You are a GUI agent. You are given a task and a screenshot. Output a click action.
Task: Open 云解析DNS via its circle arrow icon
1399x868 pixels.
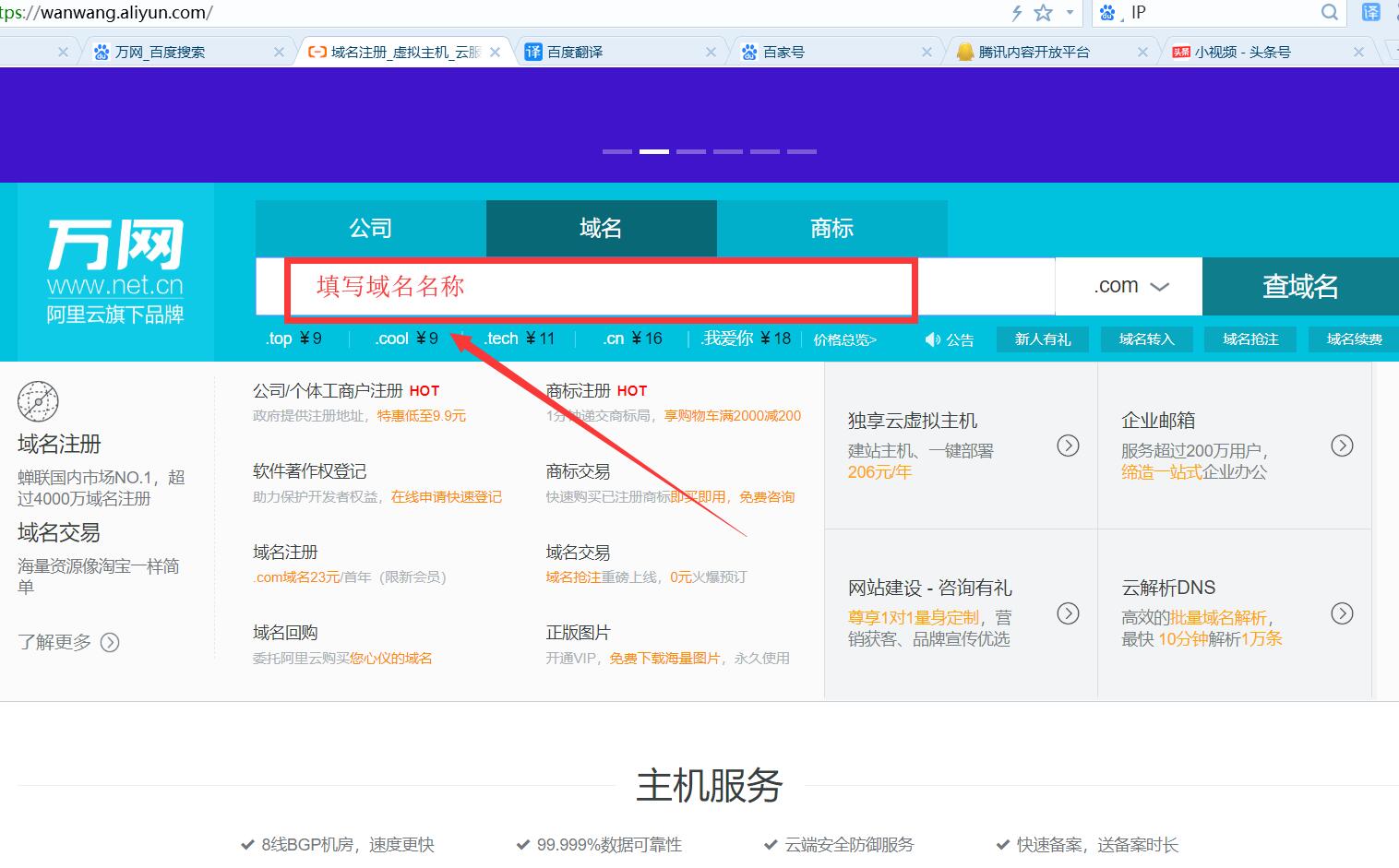[x=1342, y=612]
